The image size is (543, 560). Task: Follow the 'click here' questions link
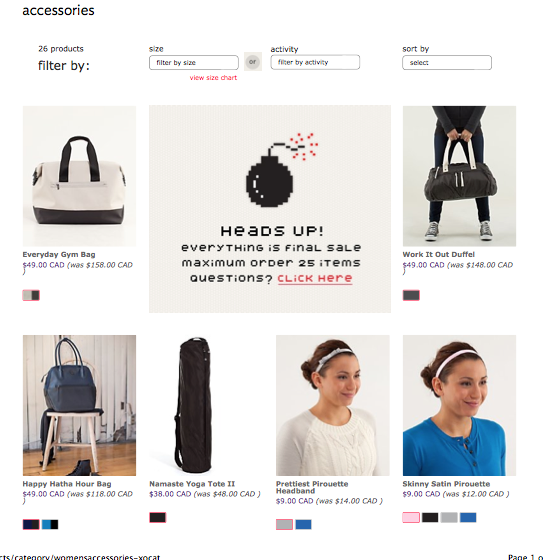(x=315, y=278)
